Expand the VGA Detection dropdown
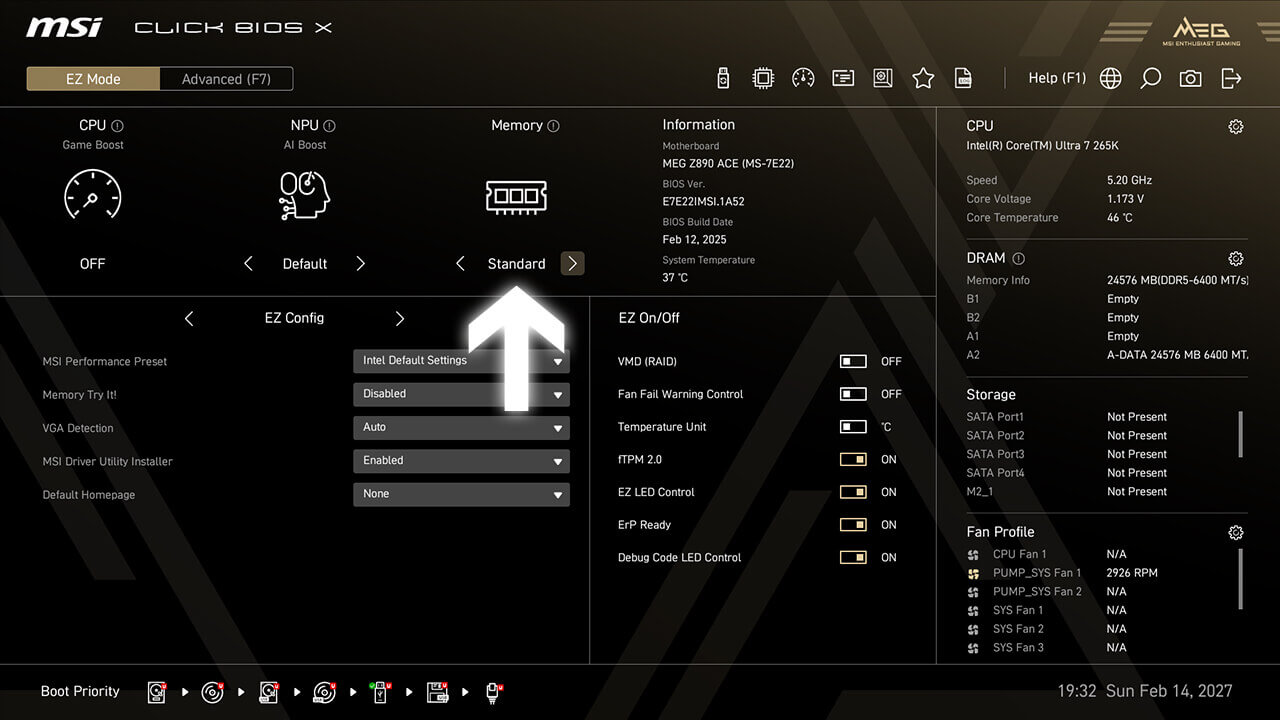Screen dimensions: 1280x720 [461, 427]
